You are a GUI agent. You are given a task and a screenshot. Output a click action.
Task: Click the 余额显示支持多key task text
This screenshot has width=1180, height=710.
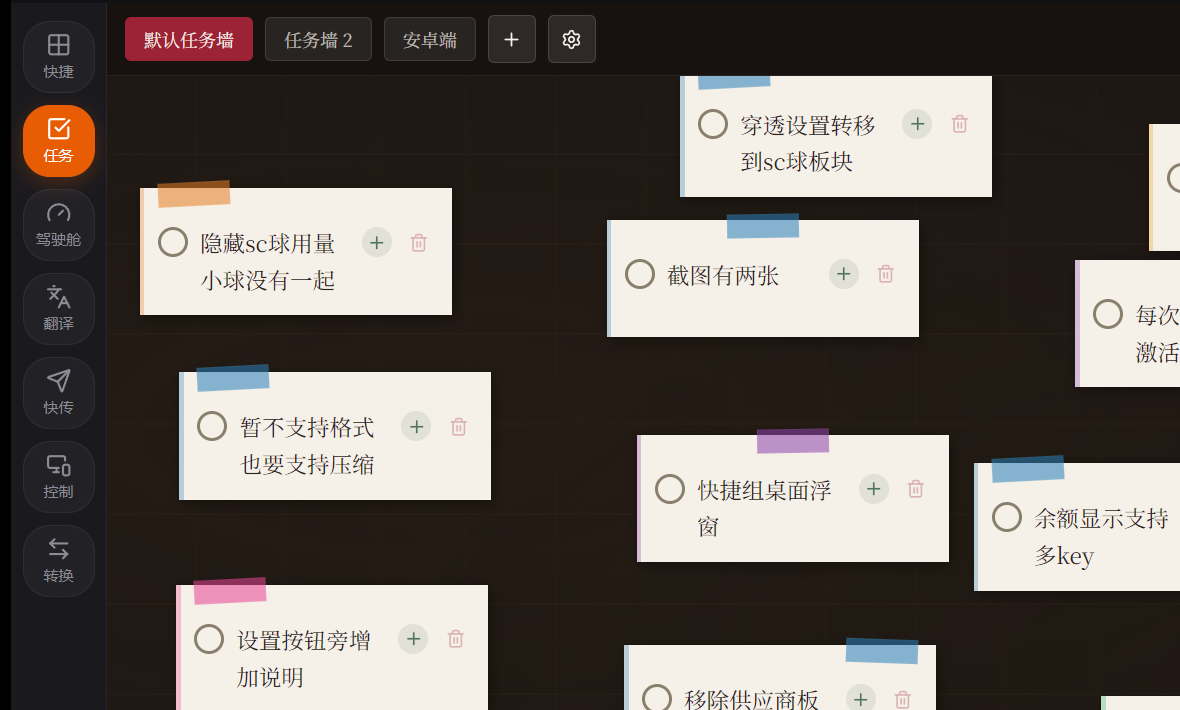(x=1102, y=537)
